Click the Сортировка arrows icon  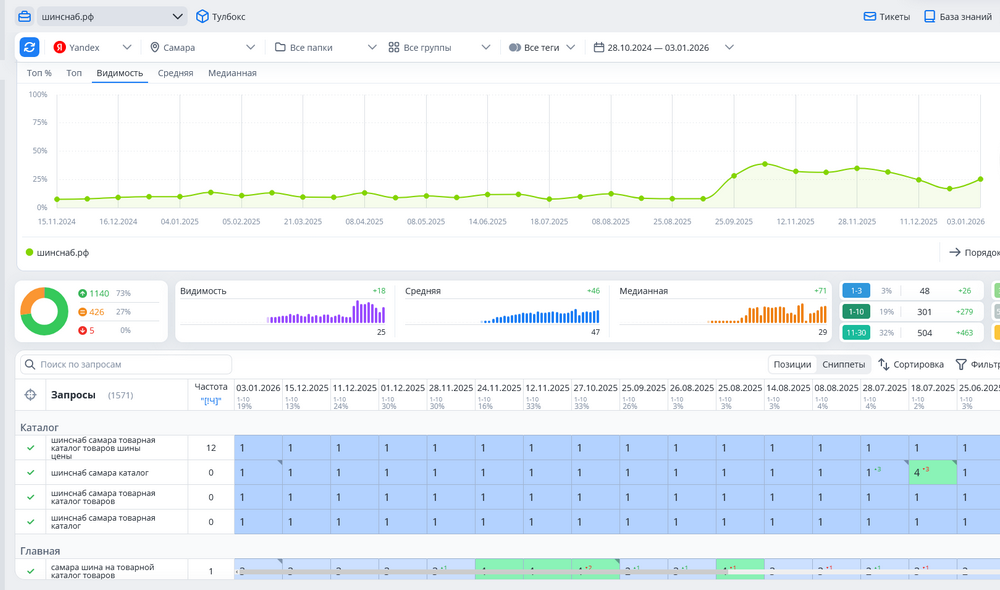click(x=884, y=365)
